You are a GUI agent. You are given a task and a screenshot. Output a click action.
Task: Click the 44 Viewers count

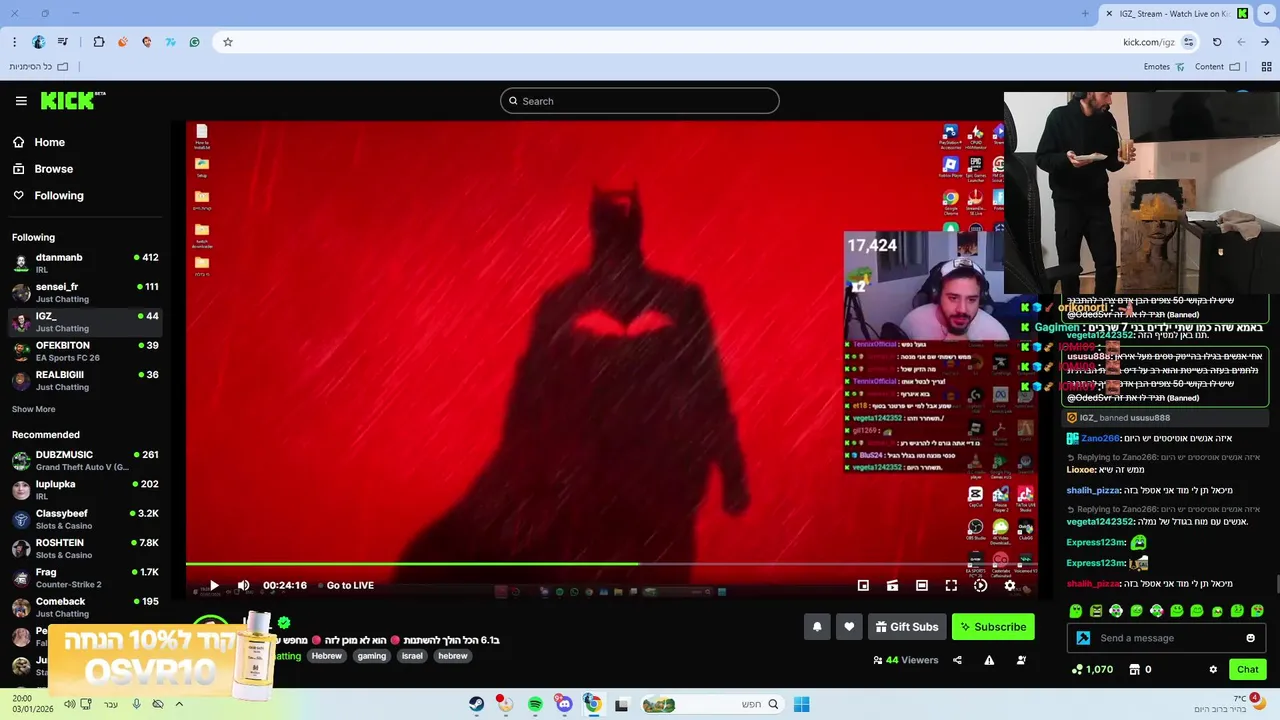[905, 660]
